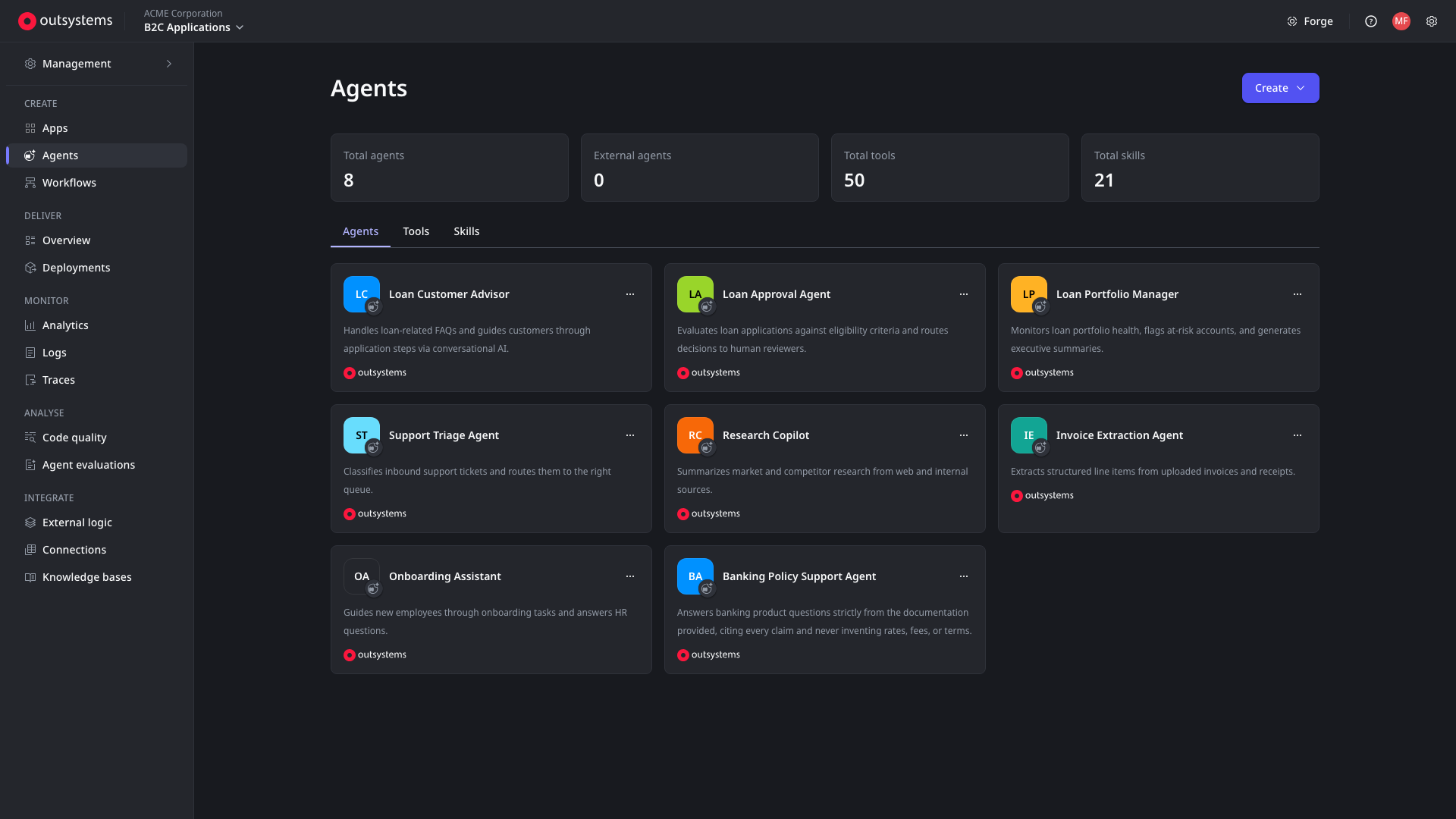
Task: Open more options for Banking Policy Support Agent
Action: click(x=964, y=576)
